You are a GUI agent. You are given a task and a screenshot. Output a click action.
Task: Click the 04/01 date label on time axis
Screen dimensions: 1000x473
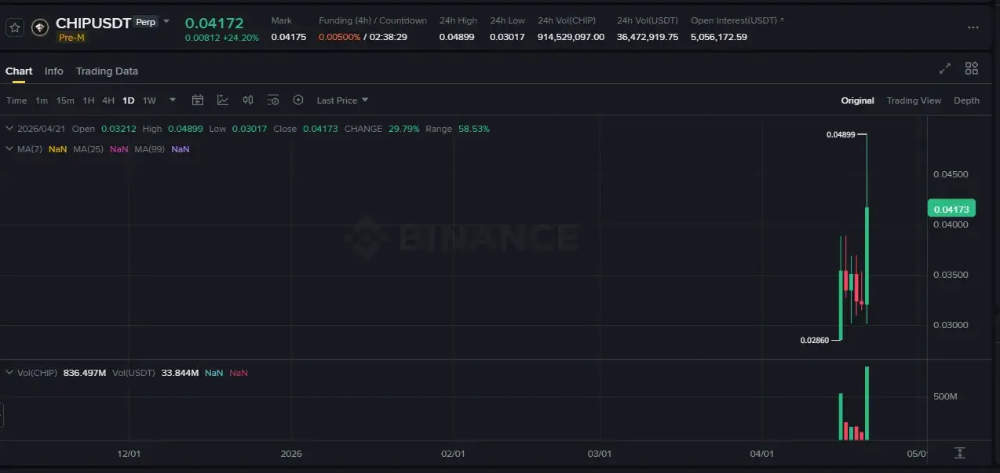pos(762,454)
